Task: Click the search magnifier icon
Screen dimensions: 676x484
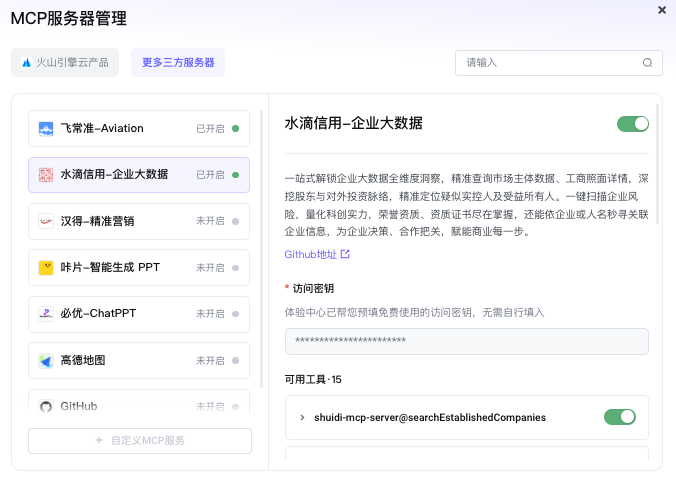Action: click(647, 63)
